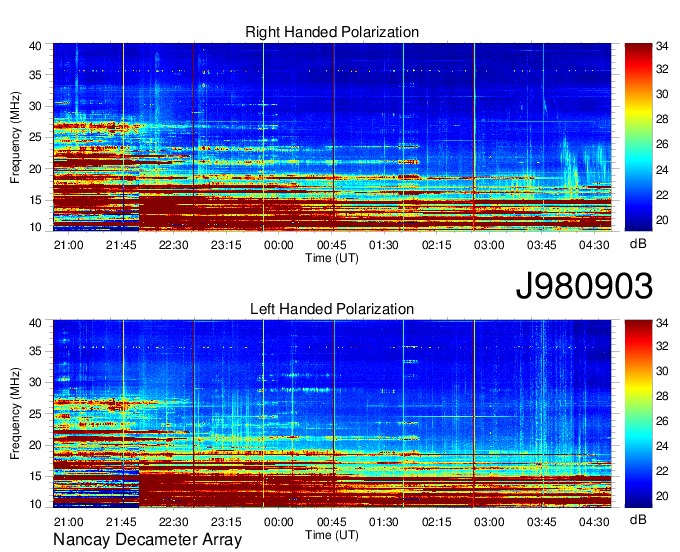Click the 23:15 time tick of the Left Handed plot

tap(226, 522)
